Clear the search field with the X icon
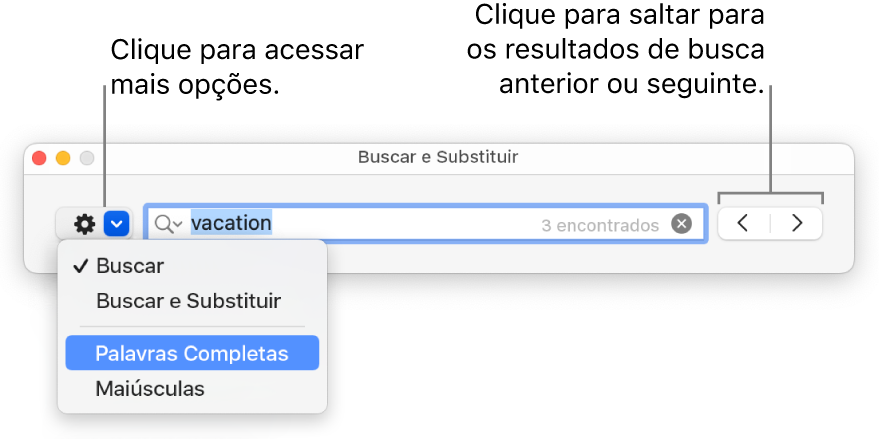 (x=682, y=224)
